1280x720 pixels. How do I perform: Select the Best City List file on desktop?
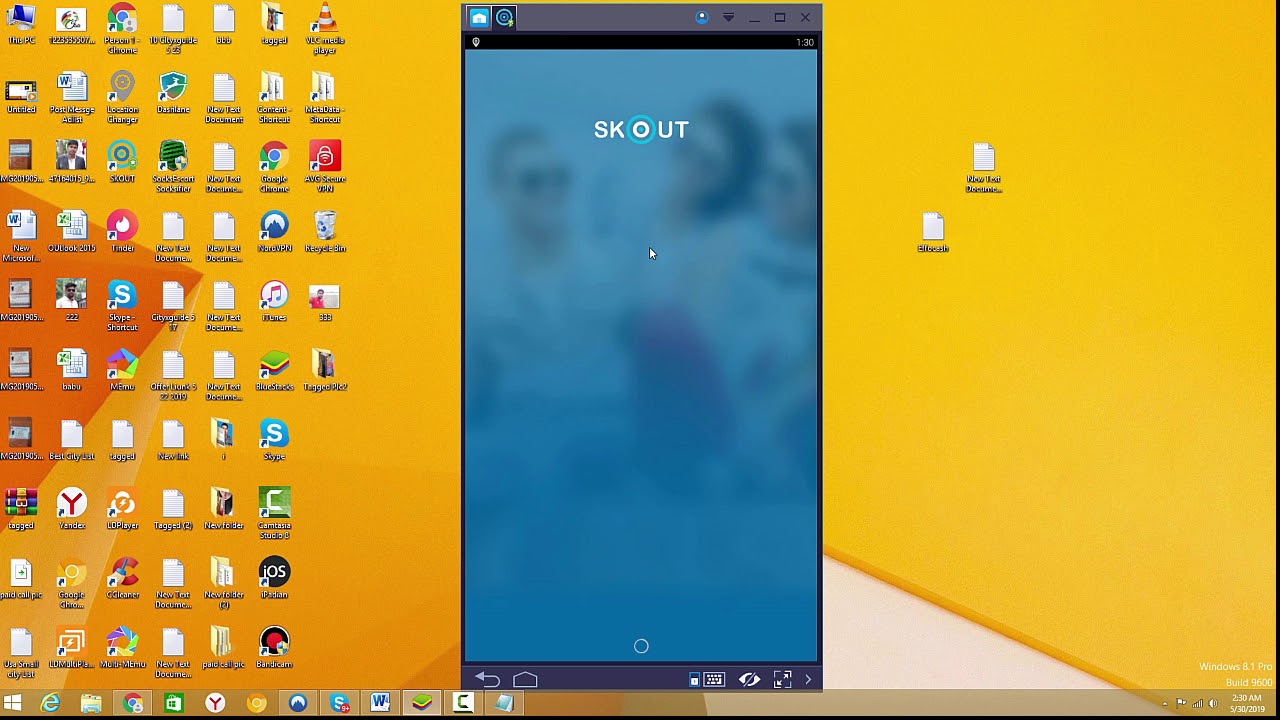pos(71,439)
